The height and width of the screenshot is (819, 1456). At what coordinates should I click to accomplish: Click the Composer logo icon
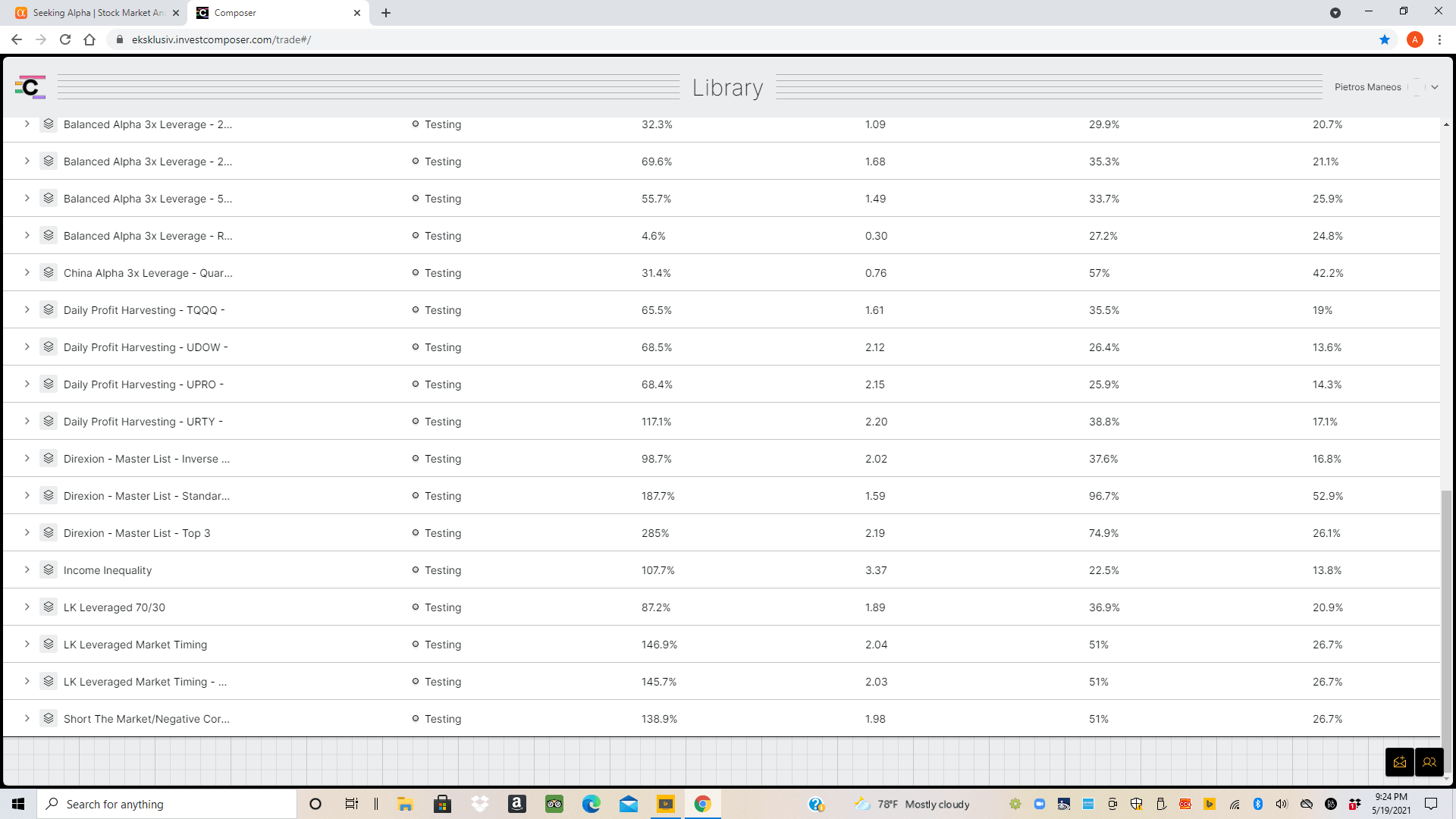(x=30, y=87)
